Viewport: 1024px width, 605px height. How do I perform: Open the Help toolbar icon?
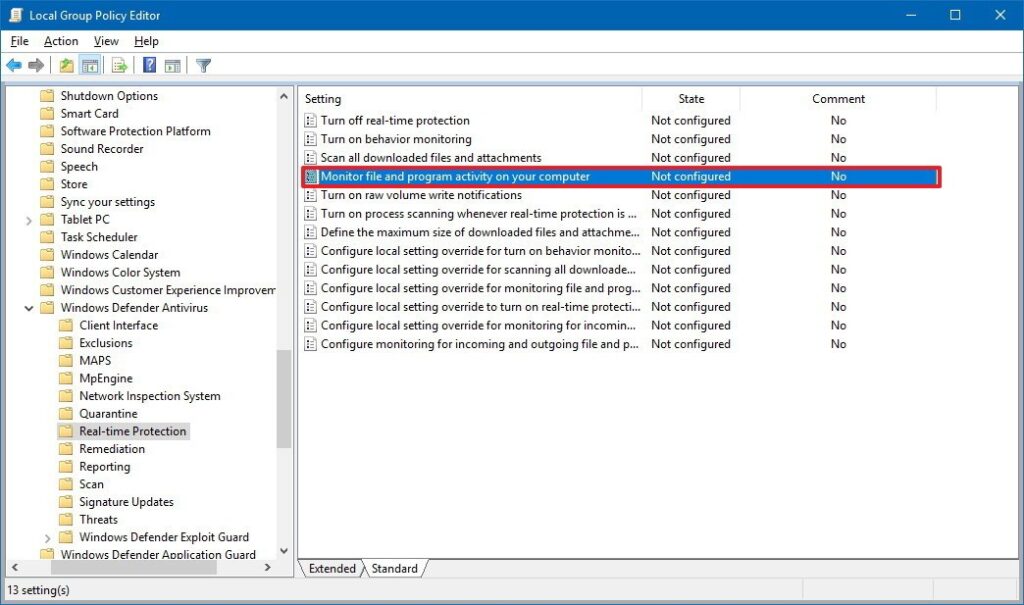[x=150, y=65]
